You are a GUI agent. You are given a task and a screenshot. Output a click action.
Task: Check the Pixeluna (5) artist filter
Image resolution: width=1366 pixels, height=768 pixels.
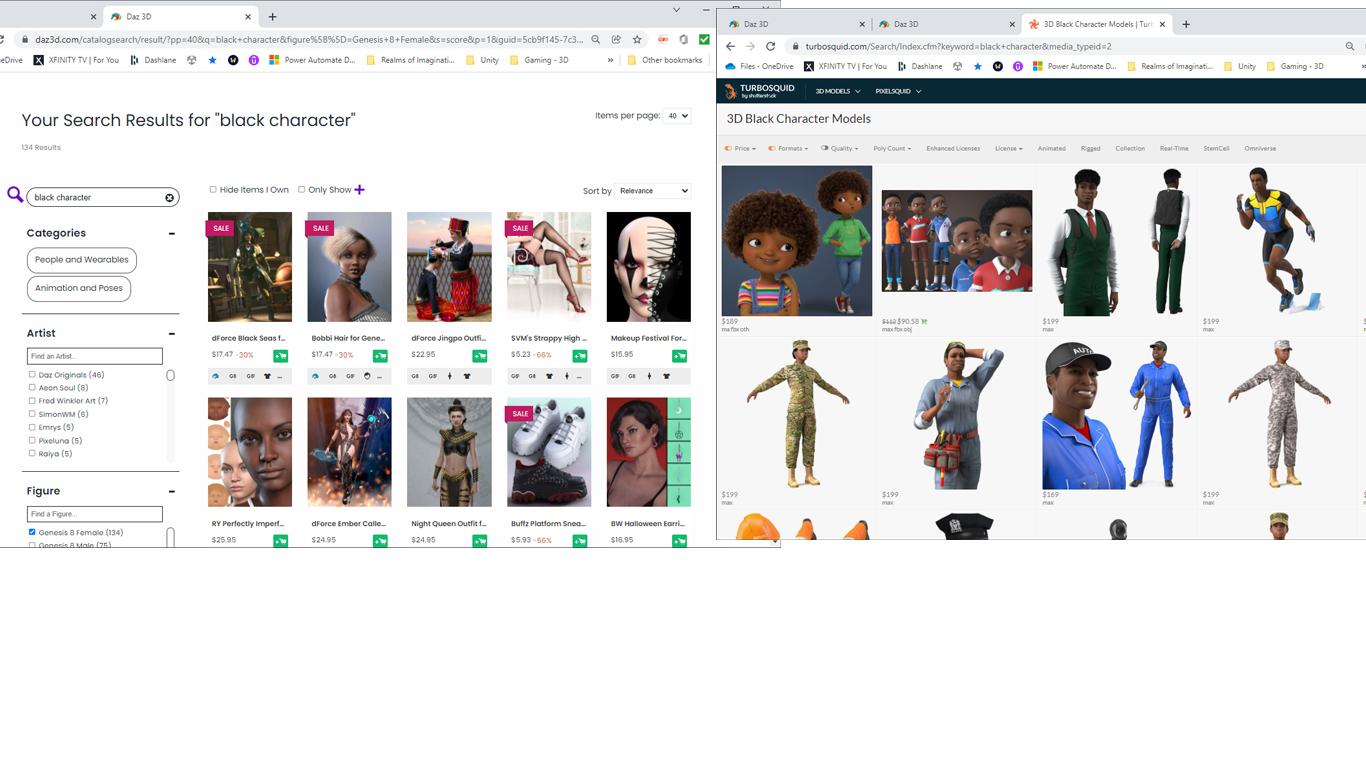coord(32,440)
